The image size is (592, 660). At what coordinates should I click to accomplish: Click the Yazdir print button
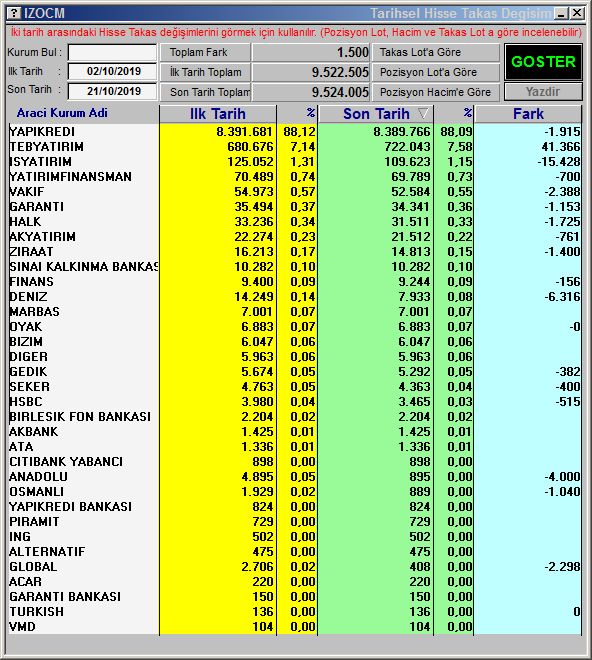[x=543, y=92]
